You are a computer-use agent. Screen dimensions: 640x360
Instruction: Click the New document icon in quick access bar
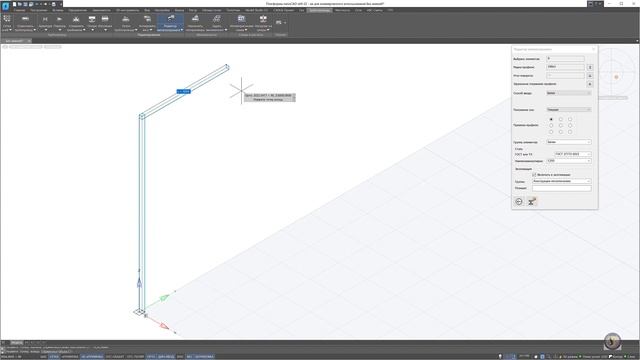point(15,4)
